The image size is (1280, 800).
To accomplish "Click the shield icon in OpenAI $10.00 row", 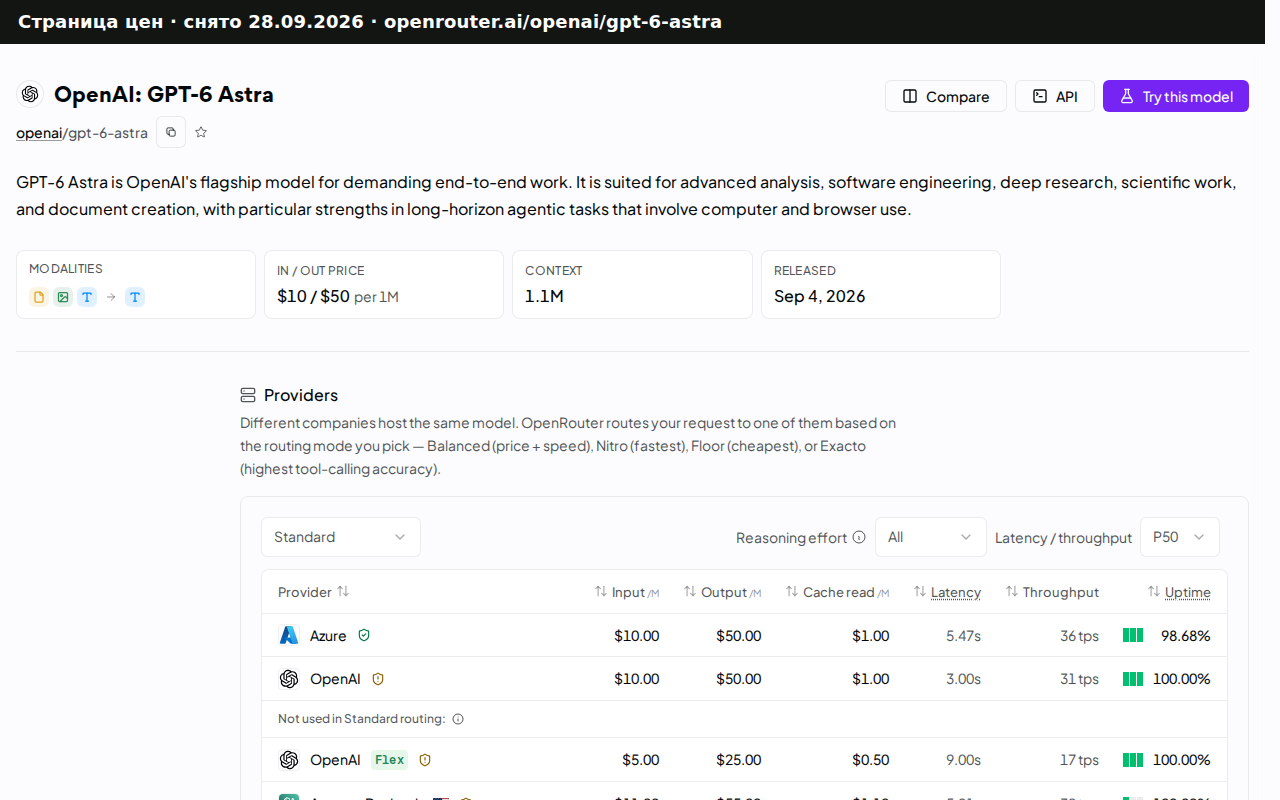I will click(378, 679).
